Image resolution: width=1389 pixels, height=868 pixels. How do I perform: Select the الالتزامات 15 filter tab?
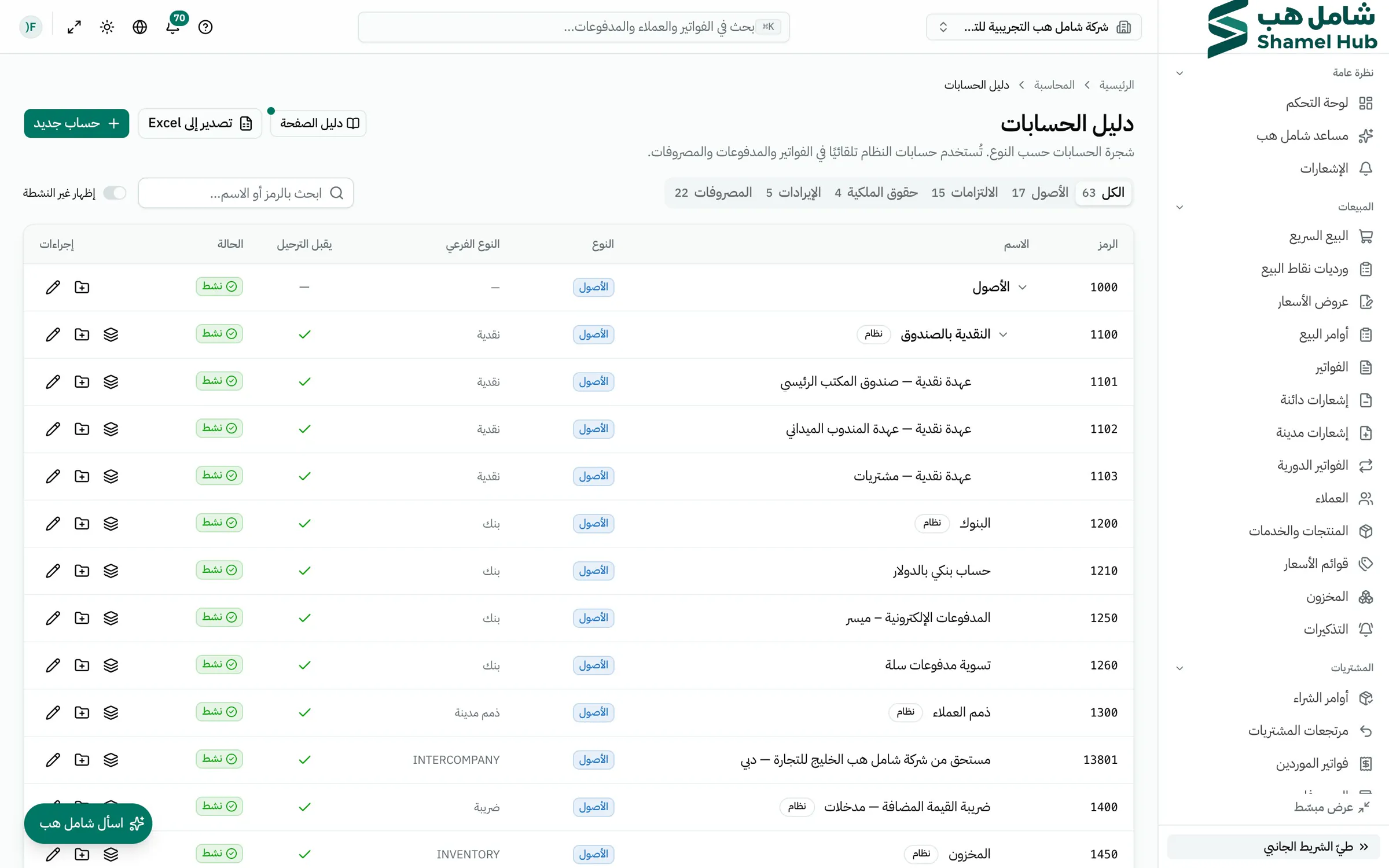point(965,193)
